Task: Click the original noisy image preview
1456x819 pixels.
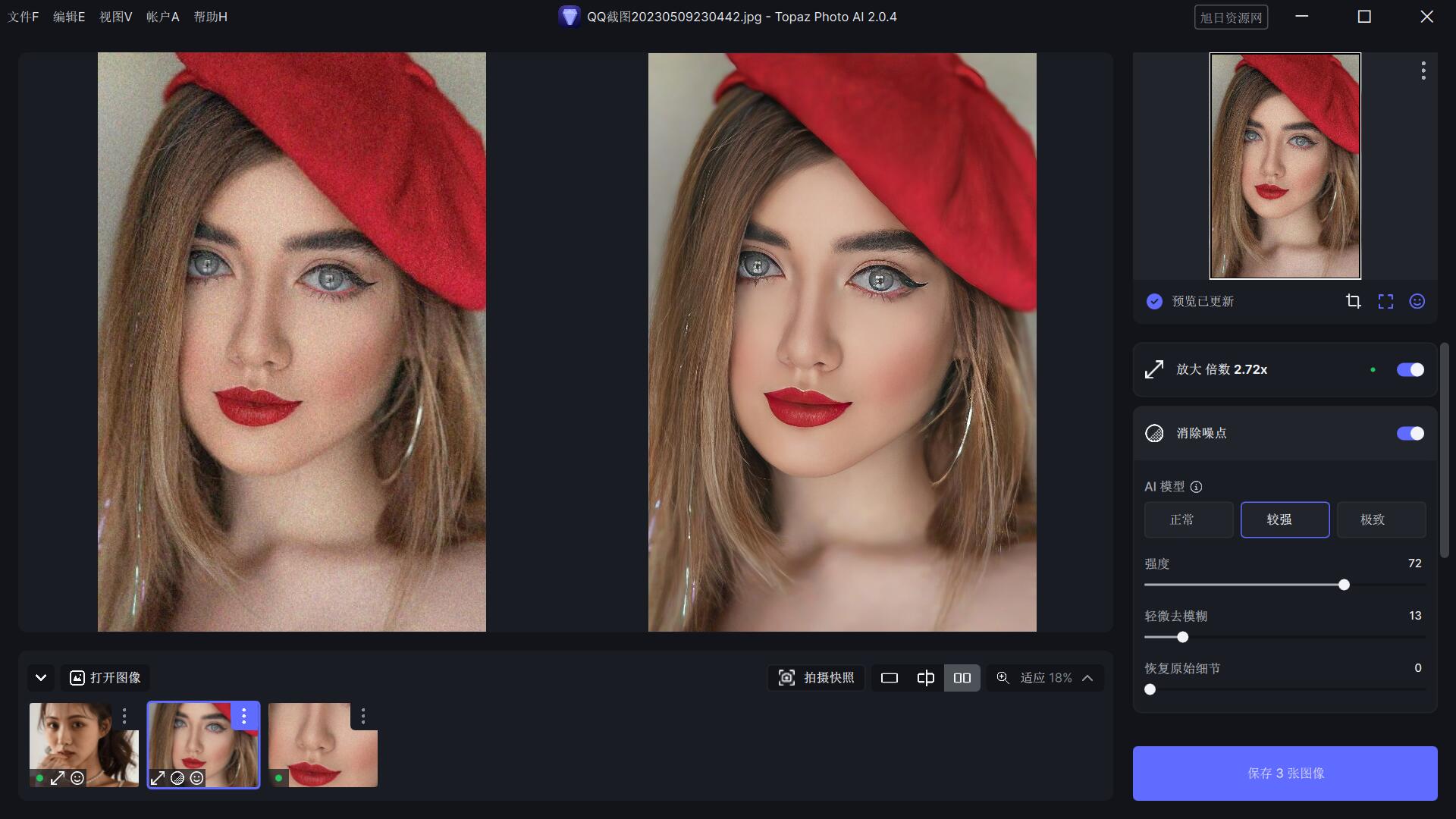Action: pos(291,341)
